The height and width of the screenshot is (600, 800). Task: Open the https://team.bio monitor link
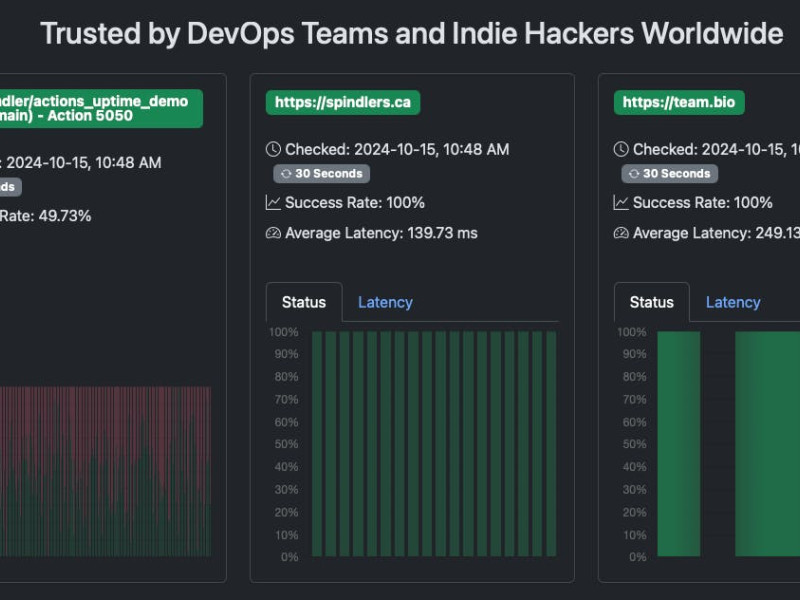click(x=679, y=103)
